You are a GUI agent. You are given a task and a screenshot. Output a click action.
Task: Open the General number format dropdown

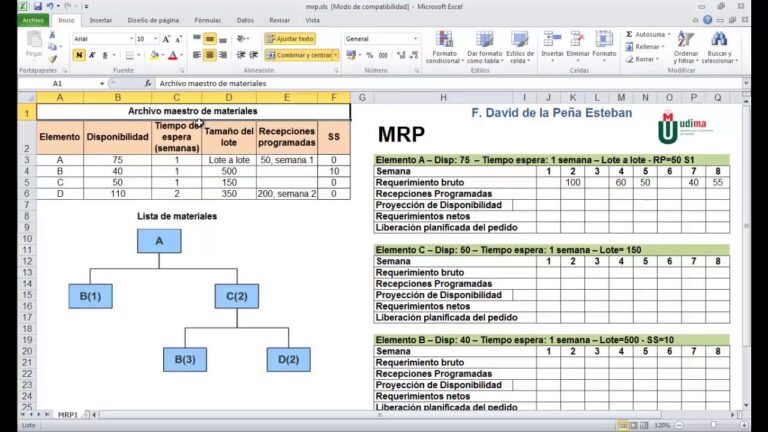point(414,39)
